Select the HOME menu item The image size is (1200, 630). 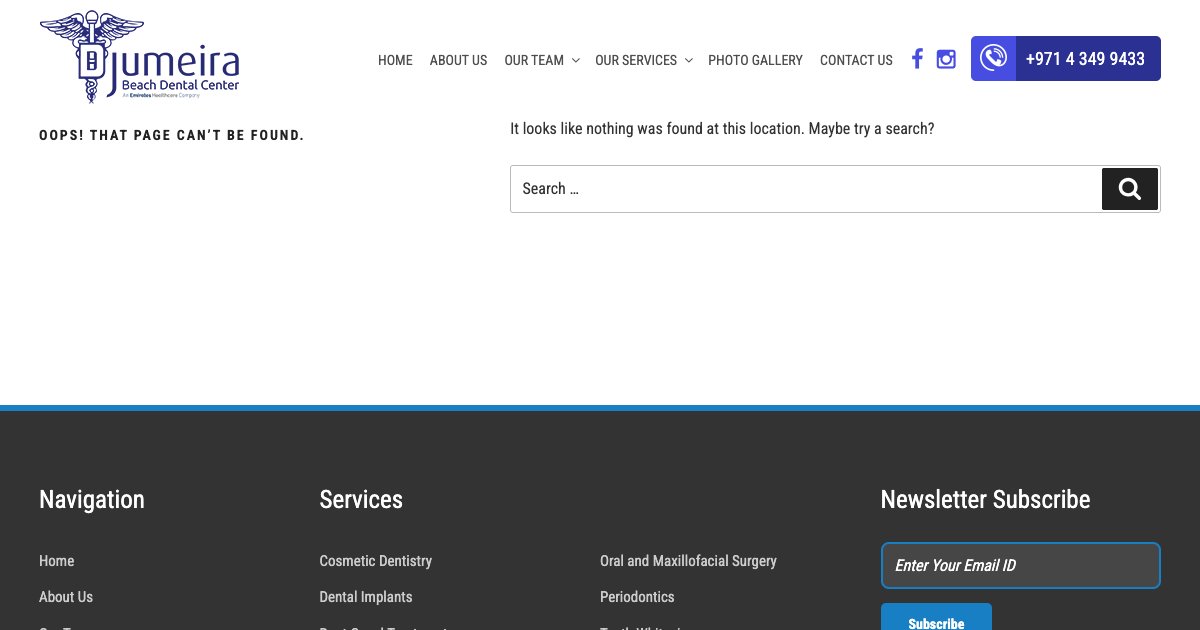[395, 60]
